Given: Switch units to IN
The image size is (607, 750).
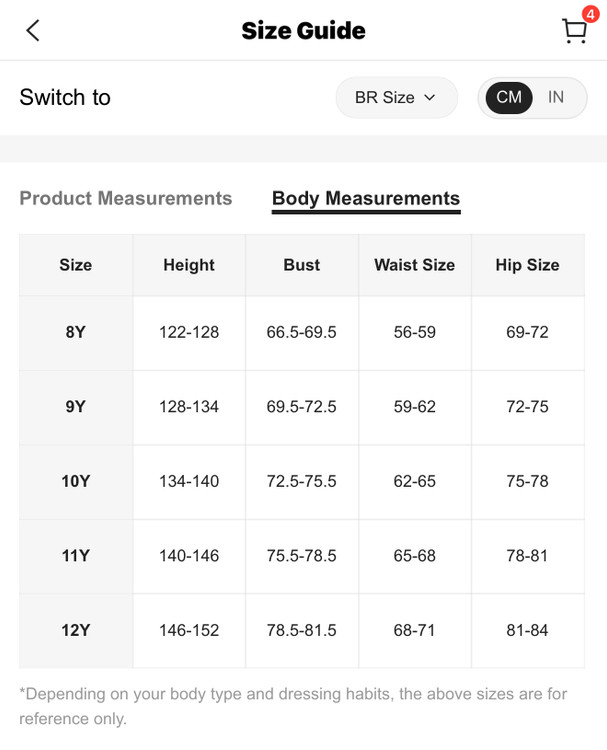Looking at the screenshot, I should (556, 97).
